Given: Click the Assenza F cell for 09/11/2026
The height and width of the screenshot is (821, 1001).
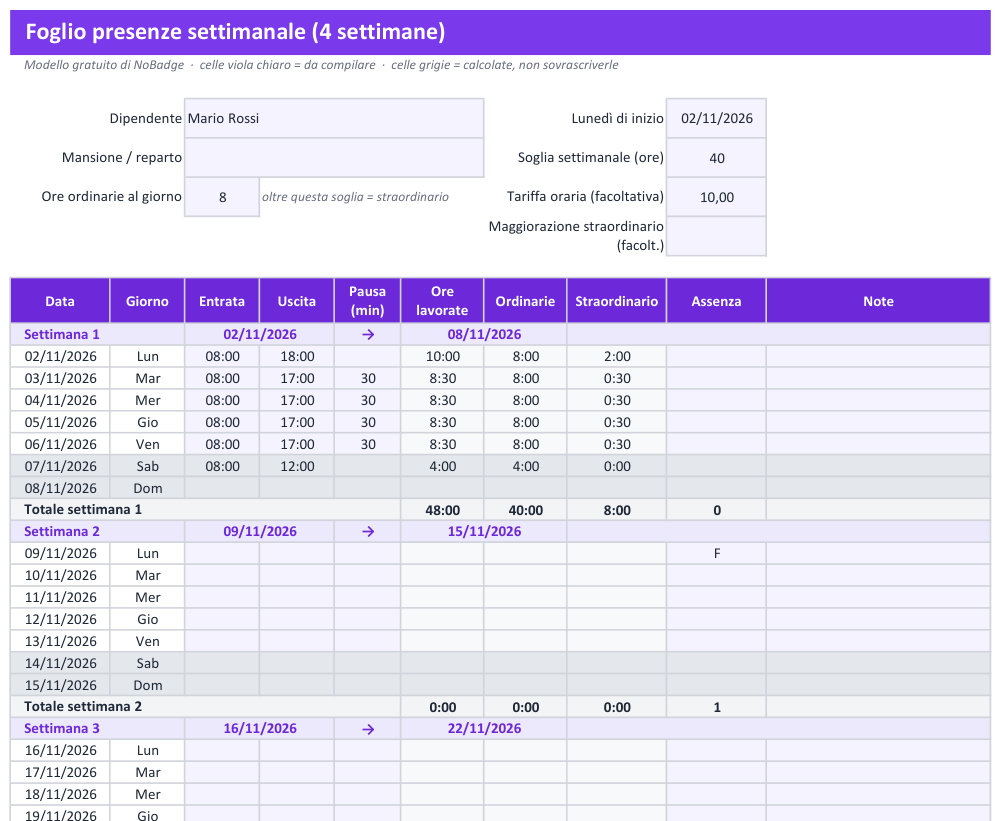Looking at the screenshot, I should point(716,554).
